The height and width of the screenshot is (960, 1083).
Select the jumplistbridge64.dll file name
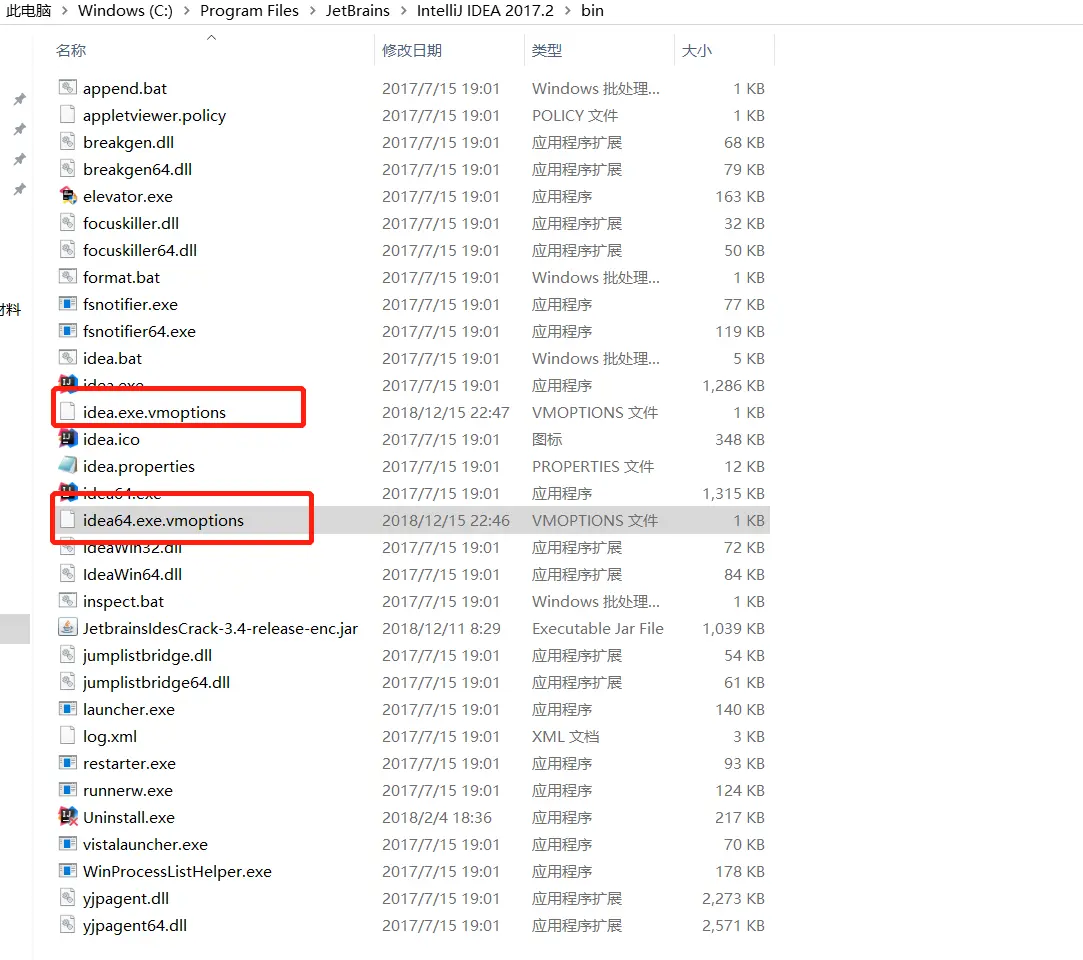click(x=156, y=682)
